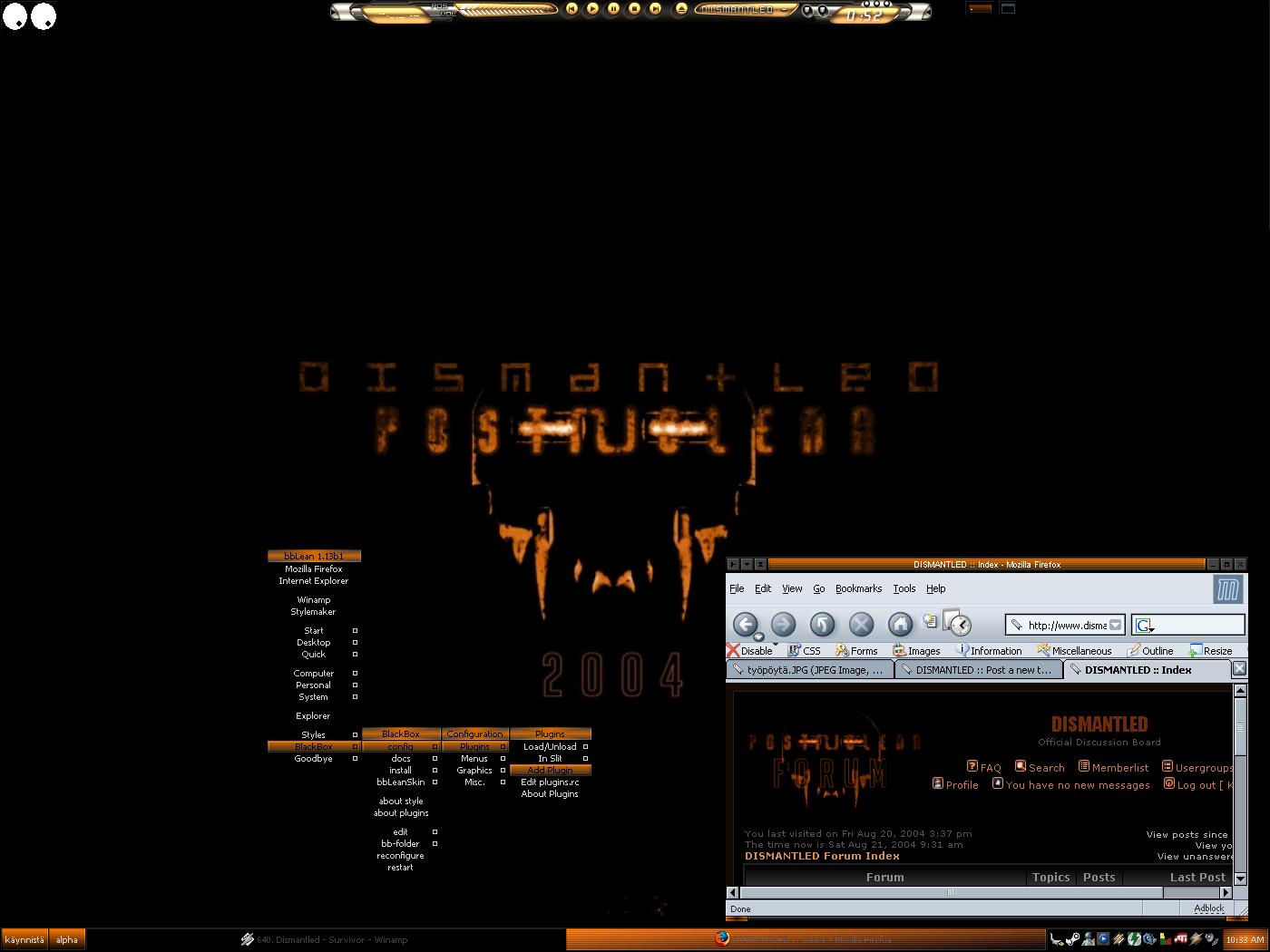
Task: Open the Firefox Bookmarks menu
Action: [x=858, y=588]
